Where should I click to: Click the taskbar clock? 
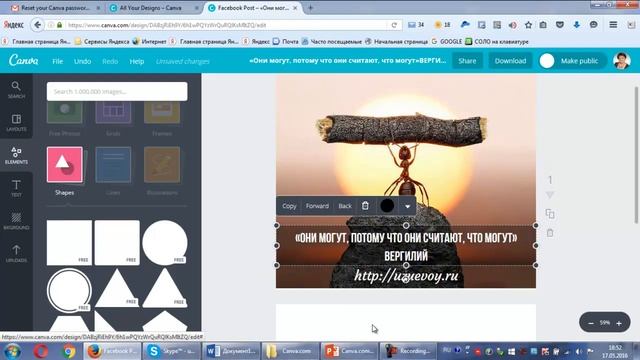click(x=615, y=351)
